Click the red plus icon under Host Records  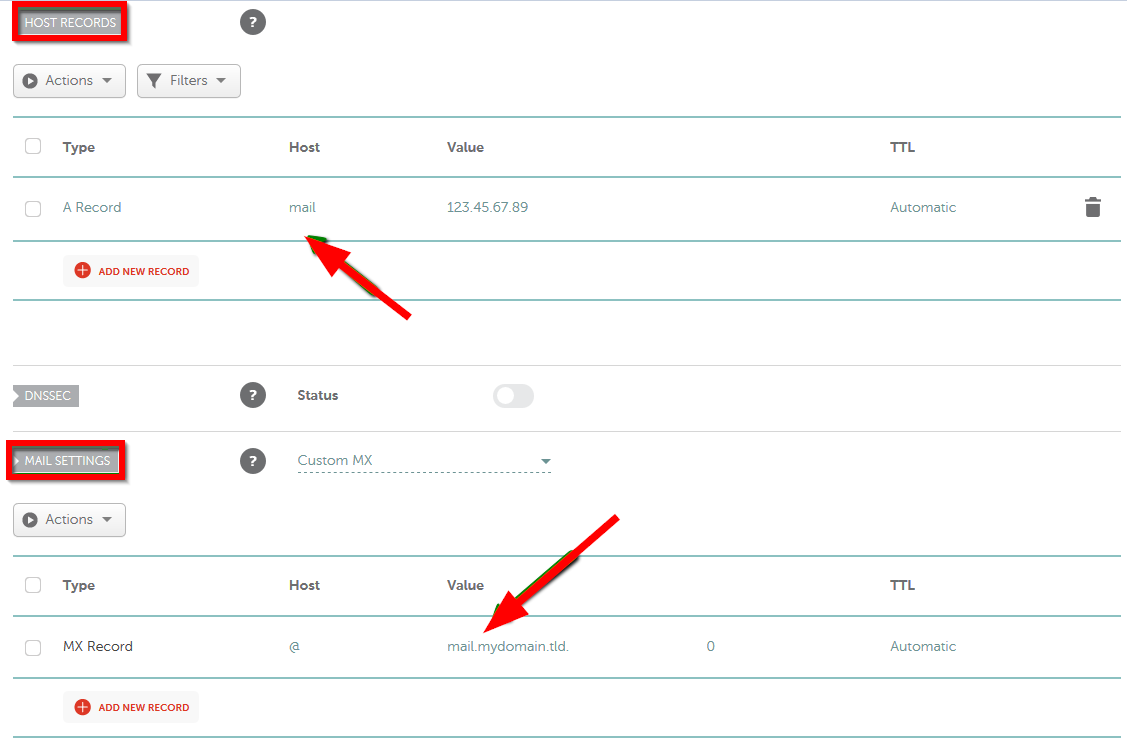(x=82, y=271)
